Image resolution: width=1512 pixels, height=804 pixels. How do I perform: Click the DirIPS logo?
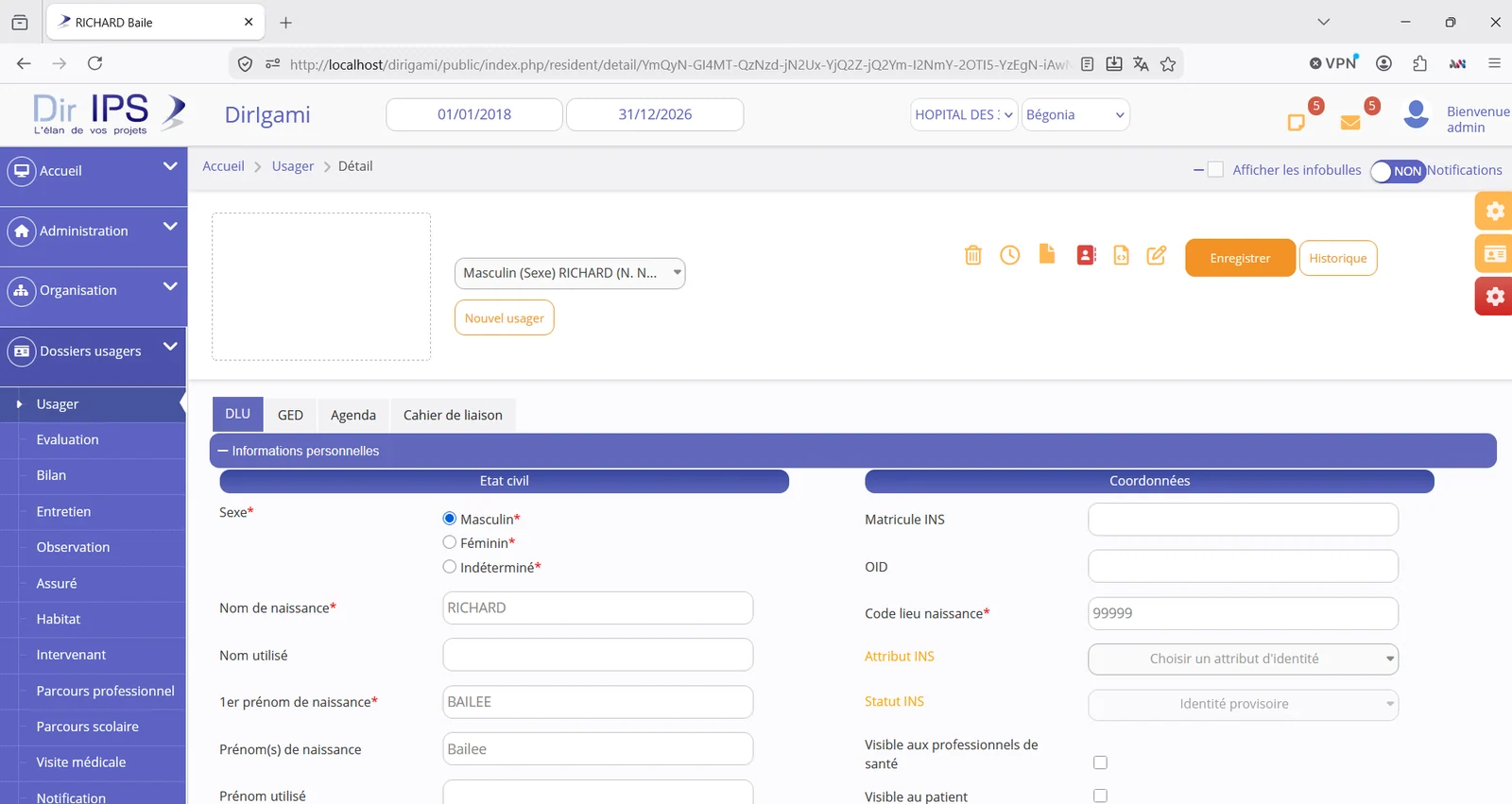point(109,114)
